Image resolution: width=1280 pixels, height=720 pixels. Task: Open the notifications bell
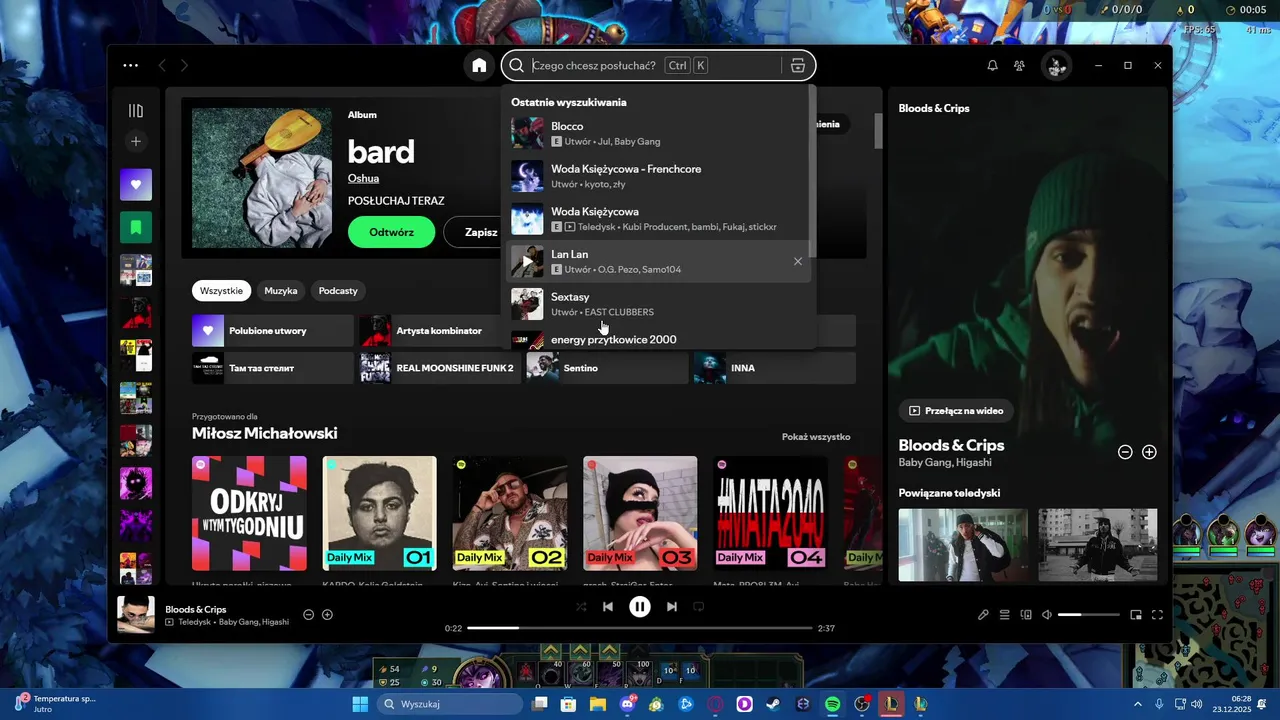[992, 65]
